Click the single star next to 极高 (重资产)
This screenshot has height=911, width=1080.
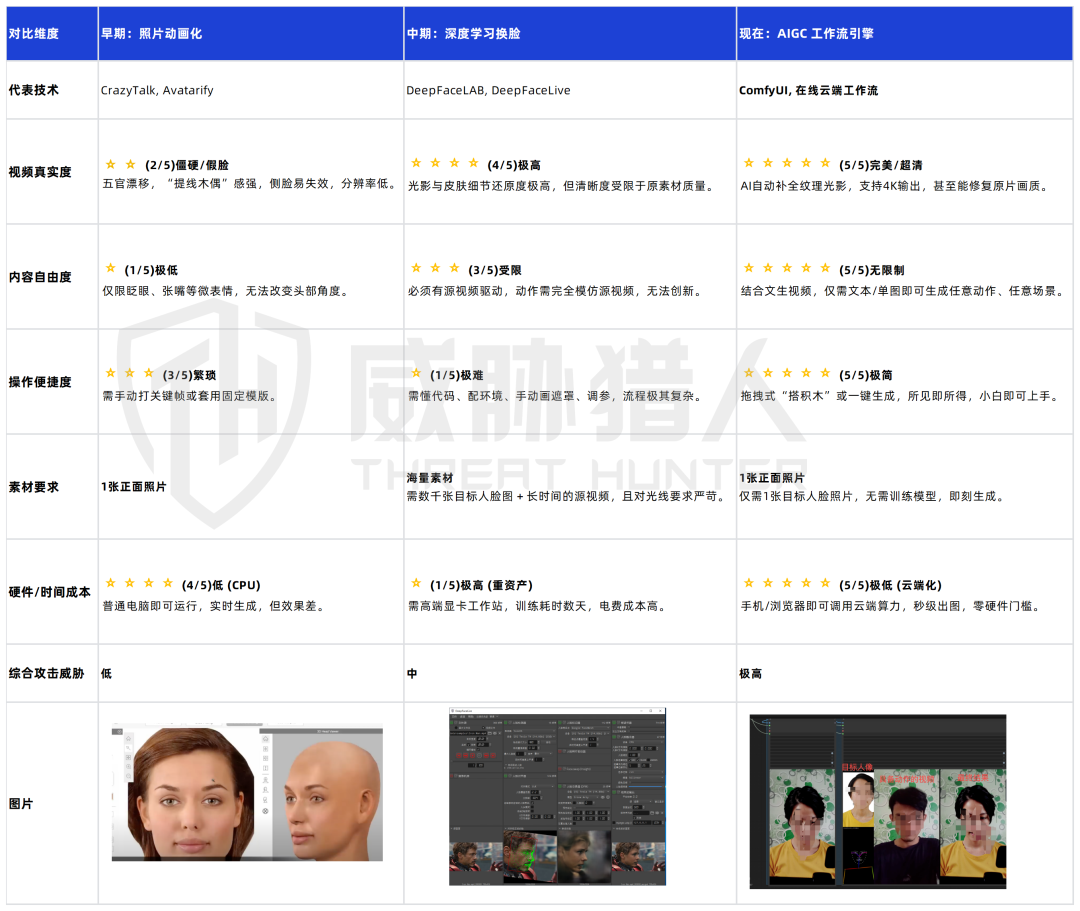click(x=416, y=584)
